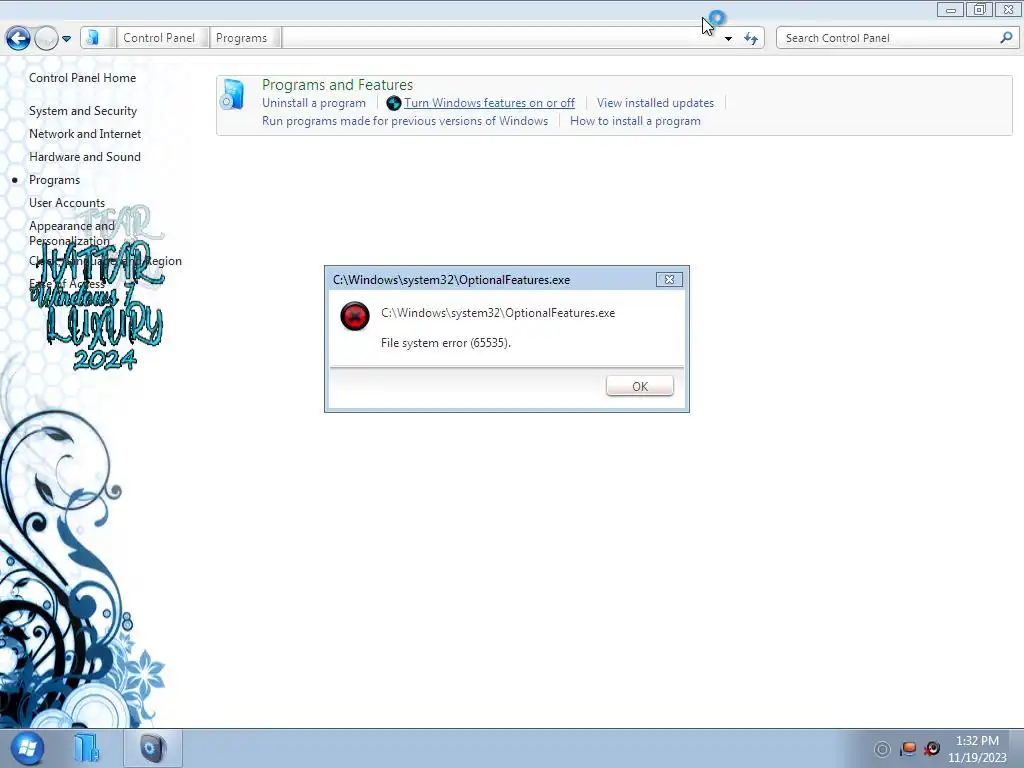This screenshot has width=1024, height=768.
Task: Open View installed updates link
Action: [x=655, y=103]
